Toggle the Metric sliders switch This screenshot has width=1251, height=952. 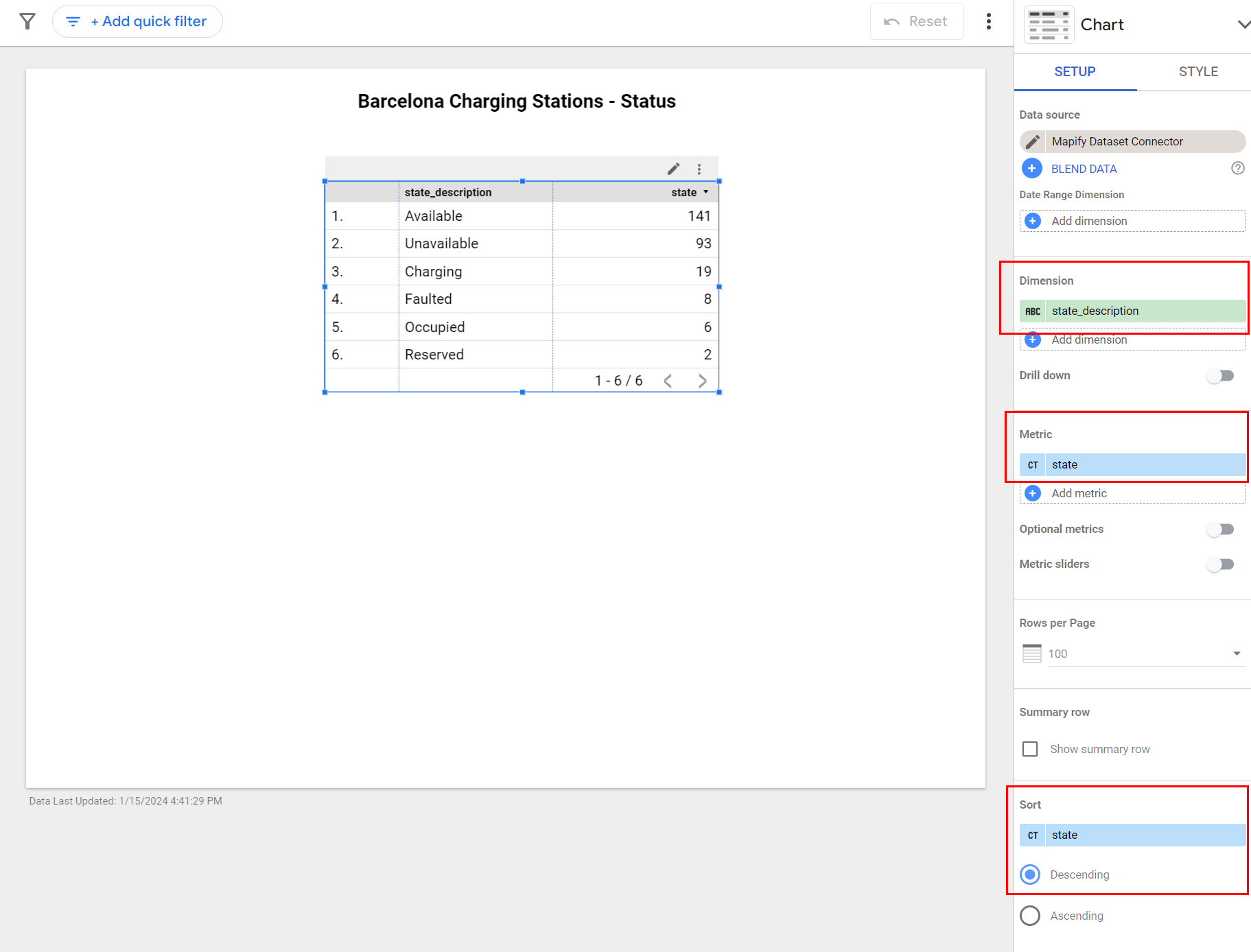[x=1221, y=564]
